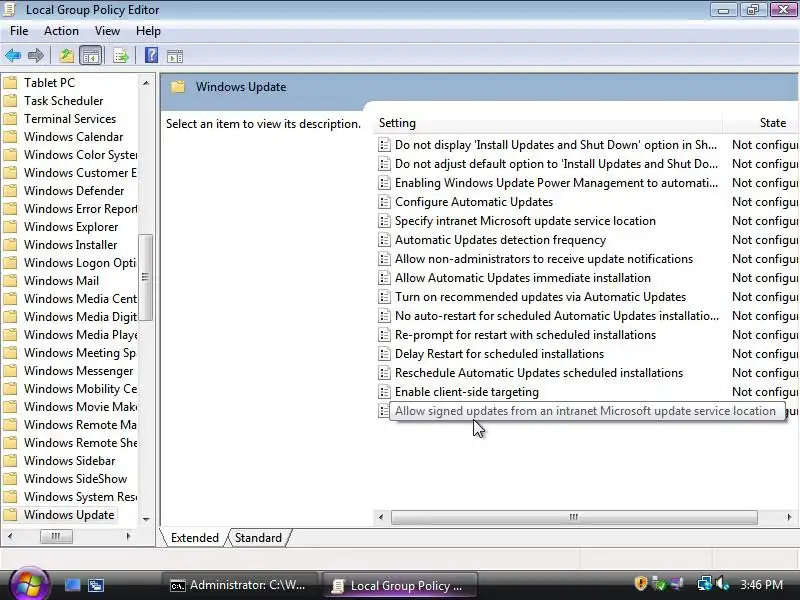Click the tree pane vertical scrollbar thumb

point(146,278)
